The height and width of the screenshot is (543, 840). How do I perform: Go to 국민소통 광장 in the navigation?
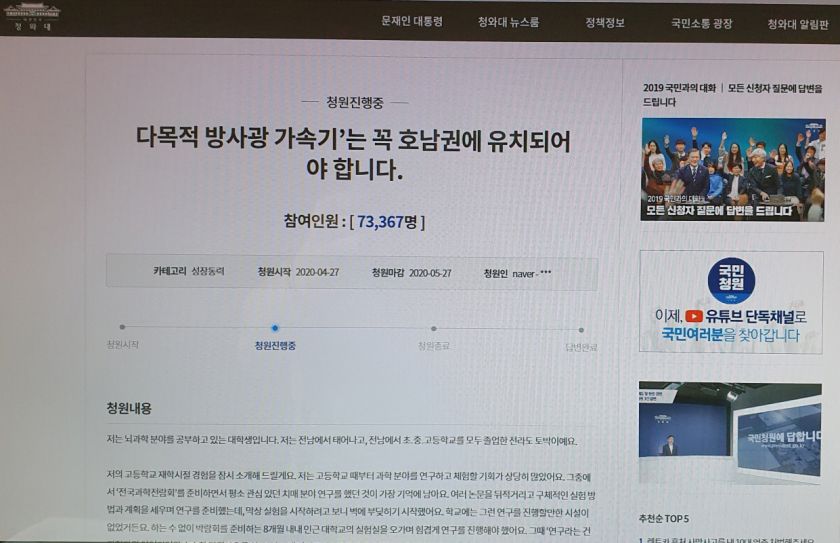(701, 23)
